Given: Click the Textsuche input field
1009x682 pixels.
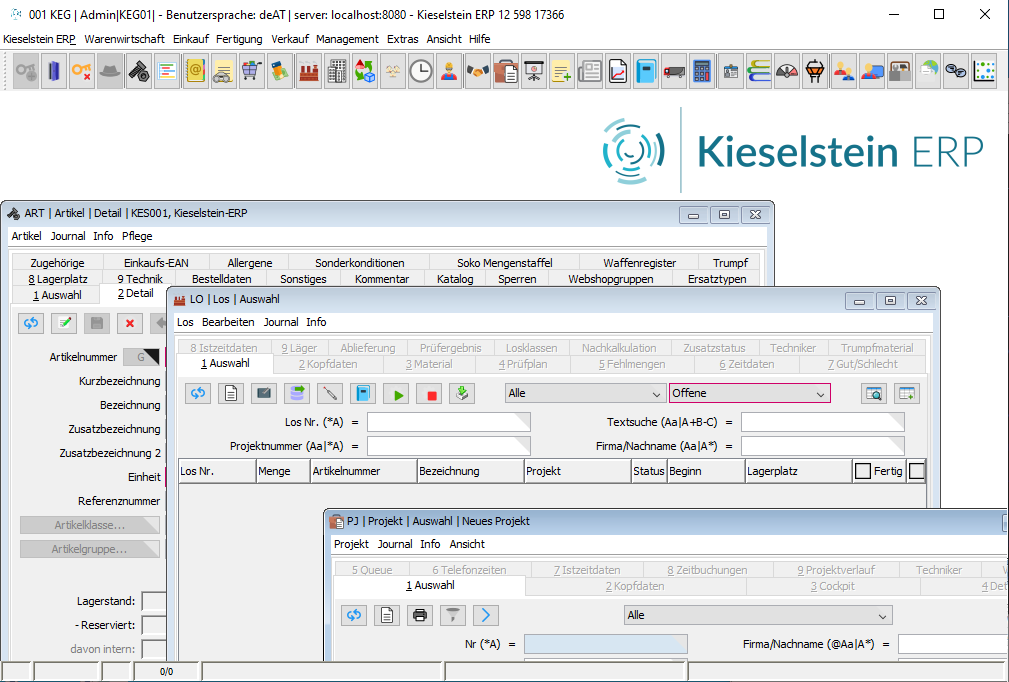Looking at the screenshot, I should tap(822, 422).
